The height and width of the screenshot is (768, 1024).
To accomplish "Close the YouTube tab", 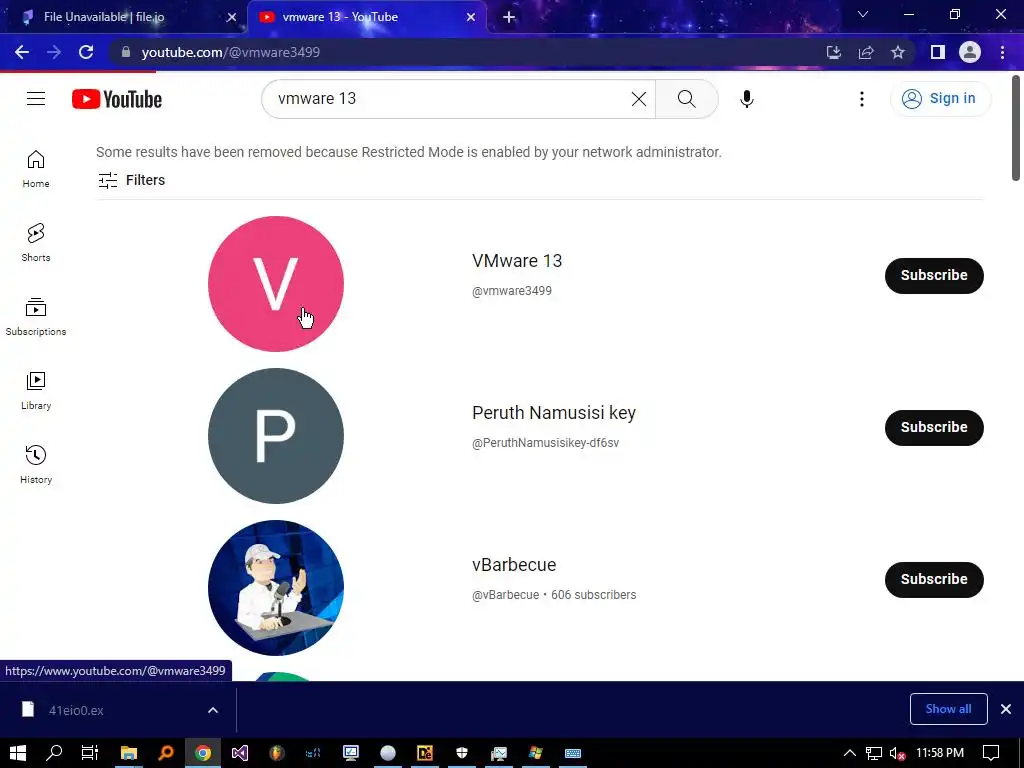I will coord(471,18).
